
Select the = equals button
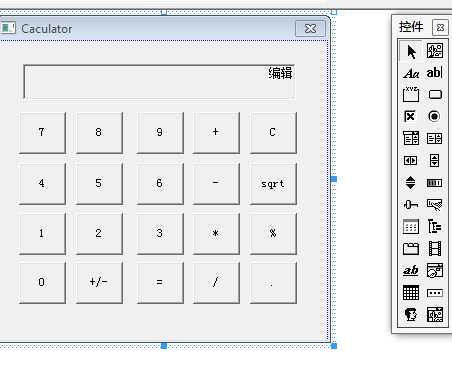[x=160, y=283]
